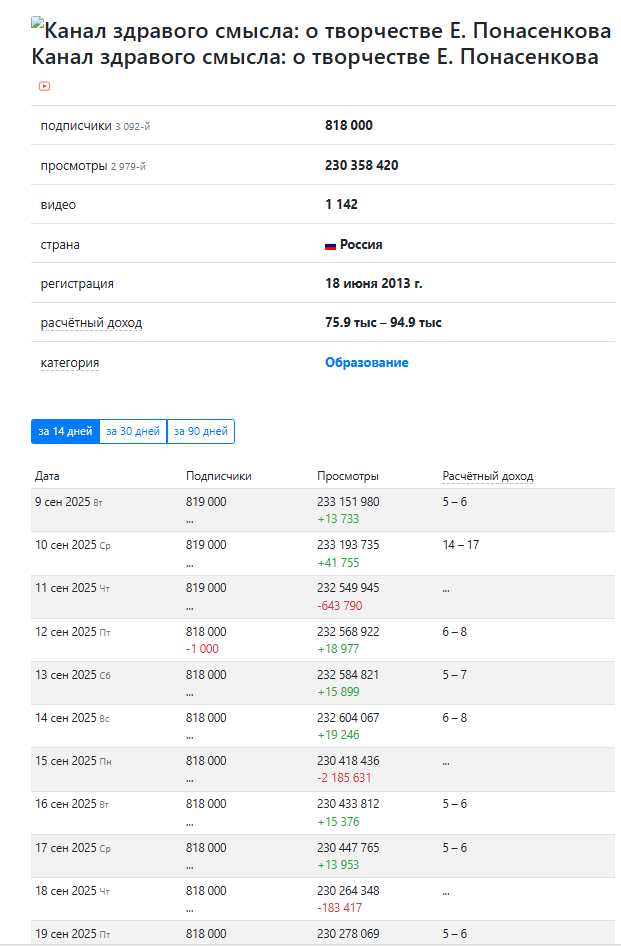Viewport: 621px width, 946px height.
Task: Click the '-1 000' subscribers change value
Action: [202, 649]
